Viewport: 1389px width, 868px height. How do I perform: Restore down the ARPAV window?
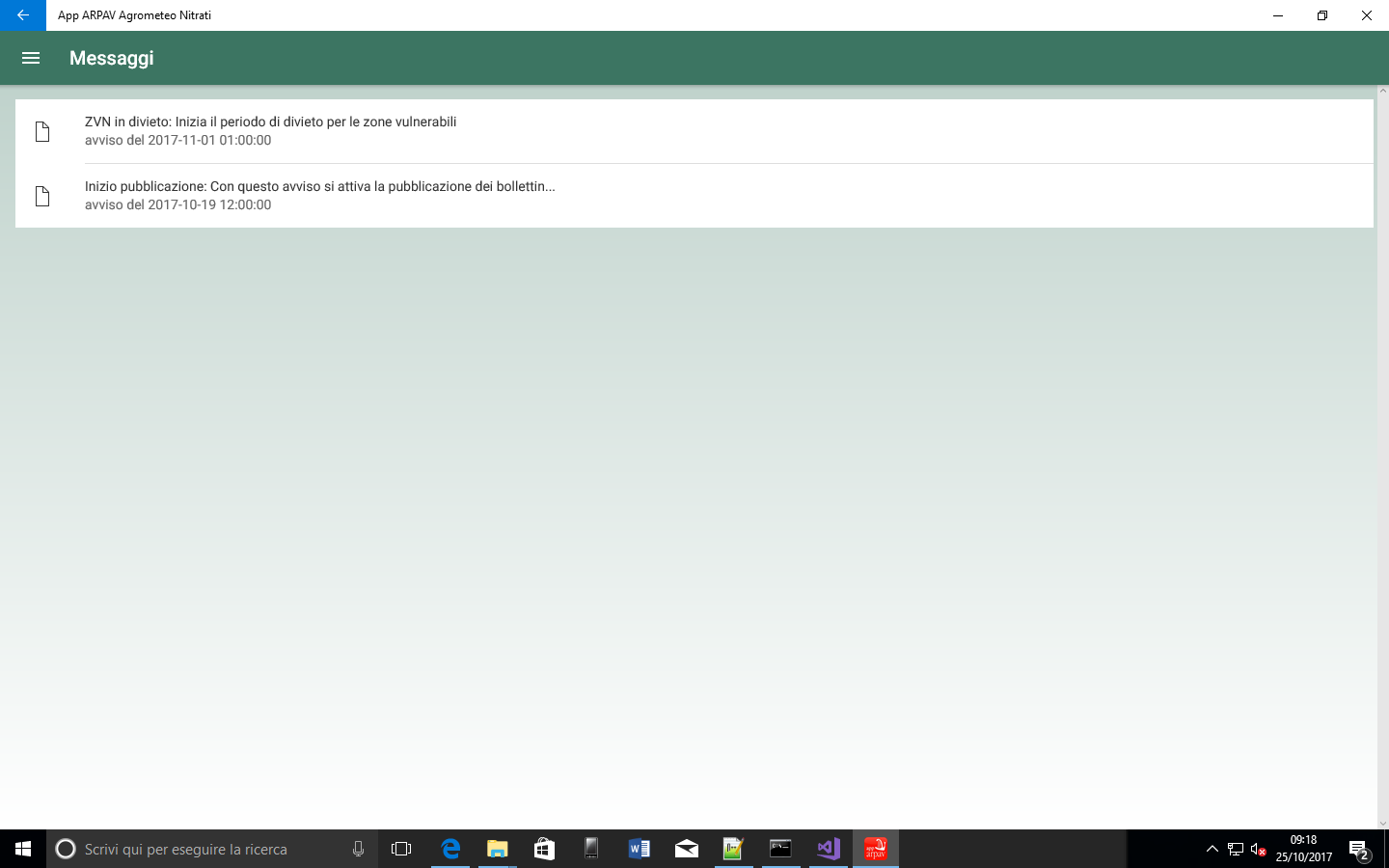1322,15
